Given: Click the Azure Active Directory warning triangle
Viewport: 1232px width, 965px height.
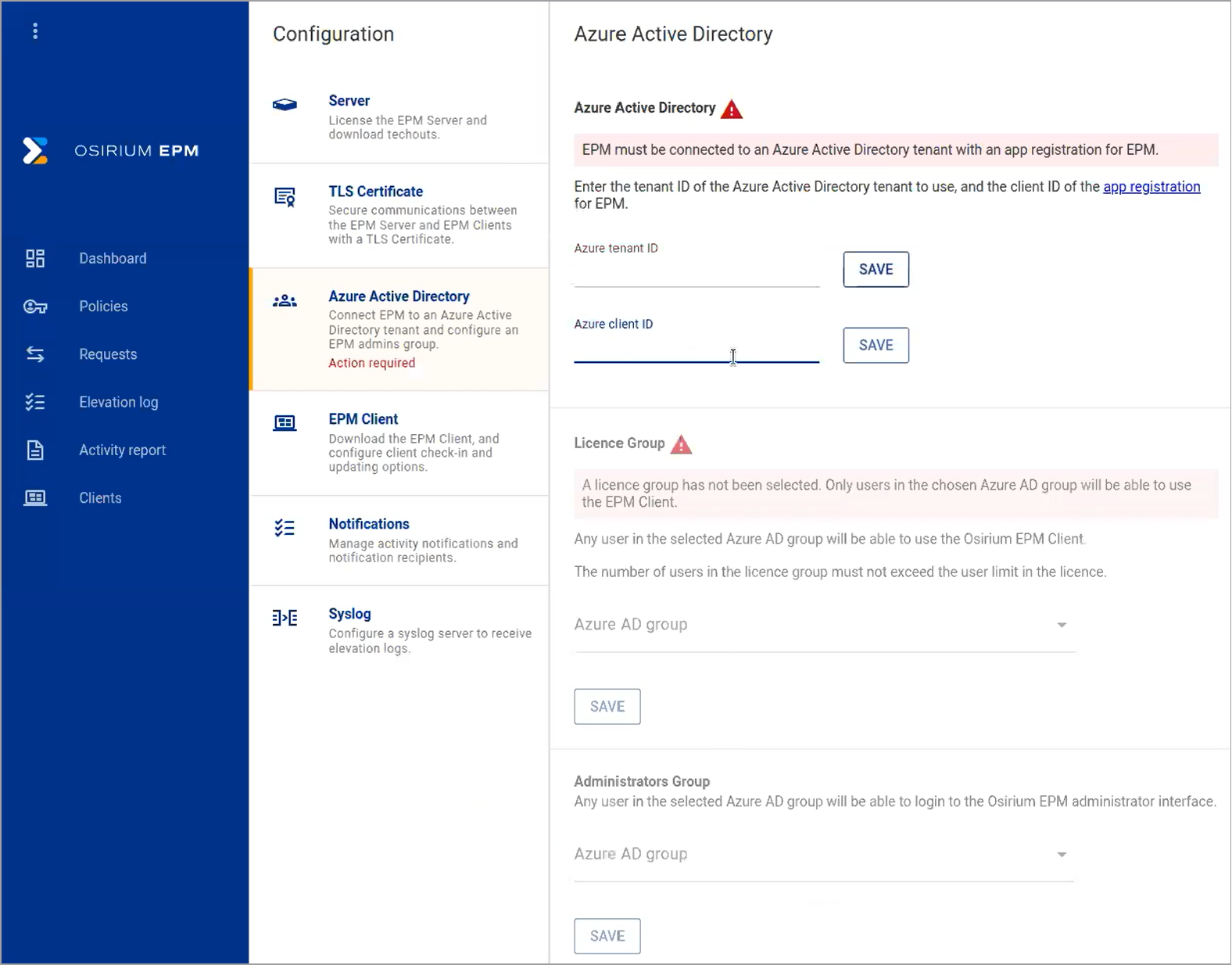Looking at the screenshot, I should tap(732, 109).
